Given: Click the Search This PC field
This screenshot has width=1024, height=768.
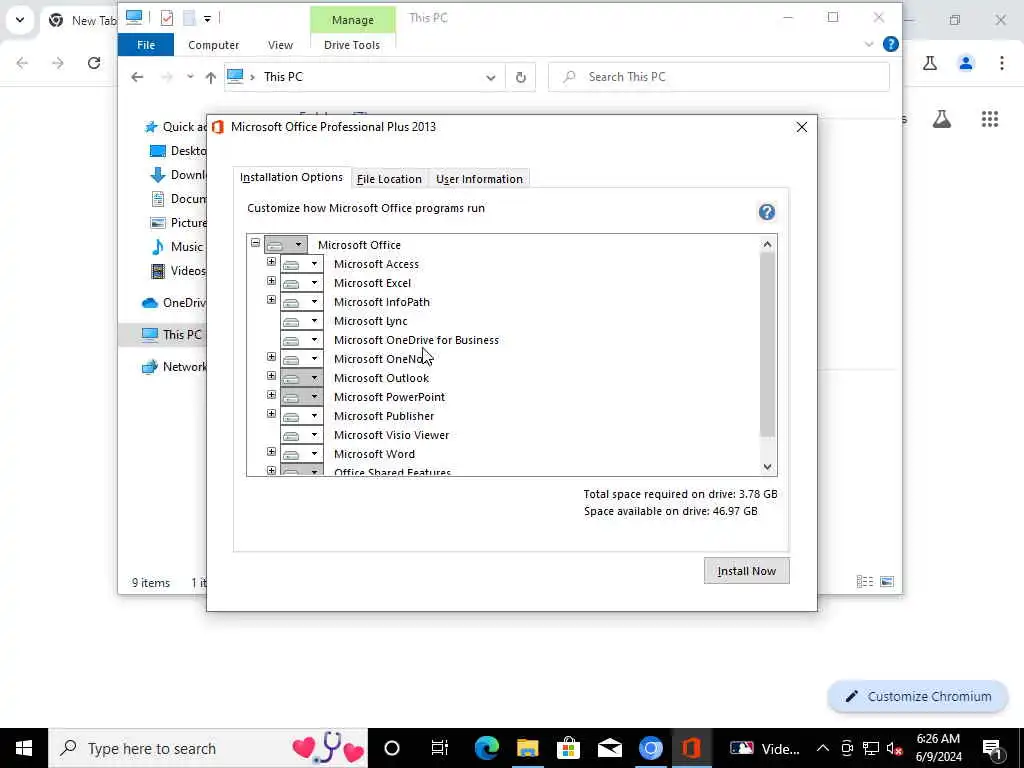Looking at the screenshot, I should [719, 77].
